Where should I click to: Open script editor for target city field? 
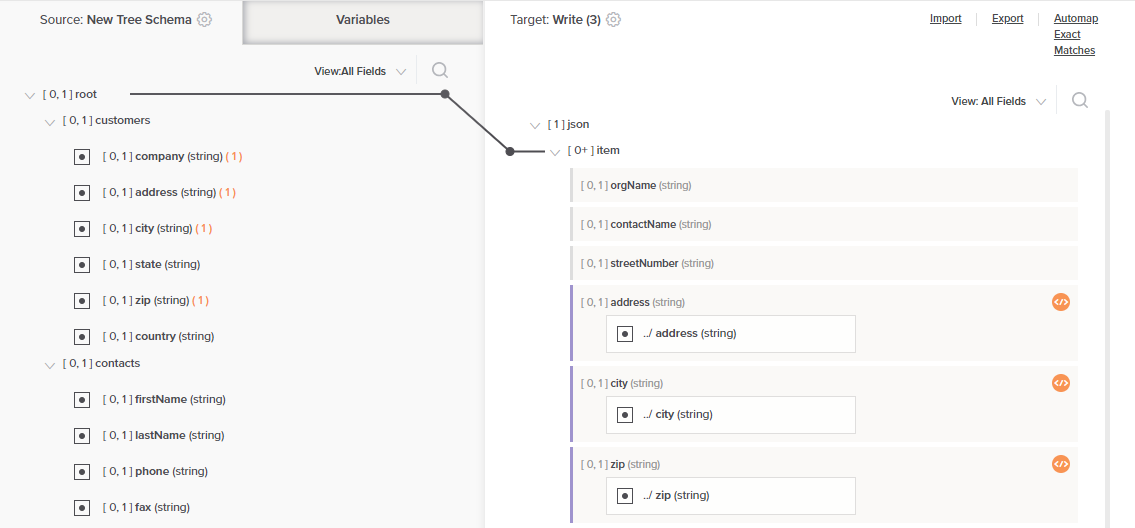tap(1060, 383)
